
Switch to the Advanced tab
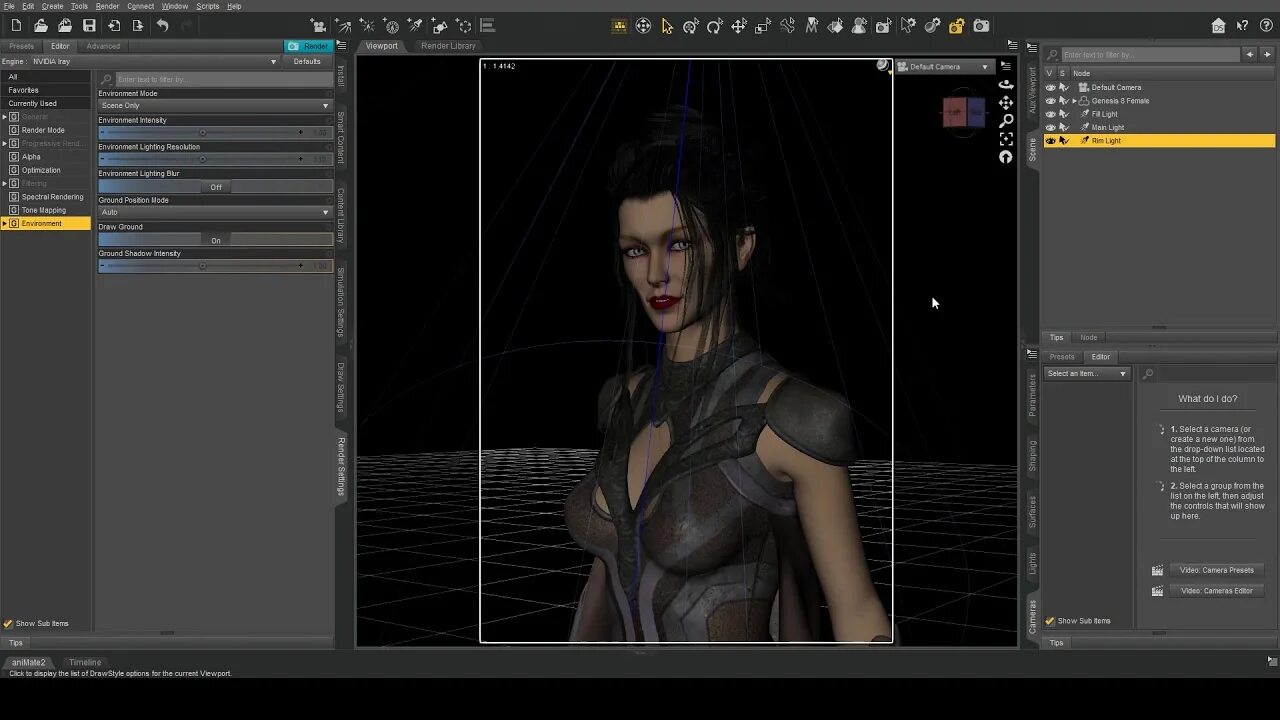[103, 46]
